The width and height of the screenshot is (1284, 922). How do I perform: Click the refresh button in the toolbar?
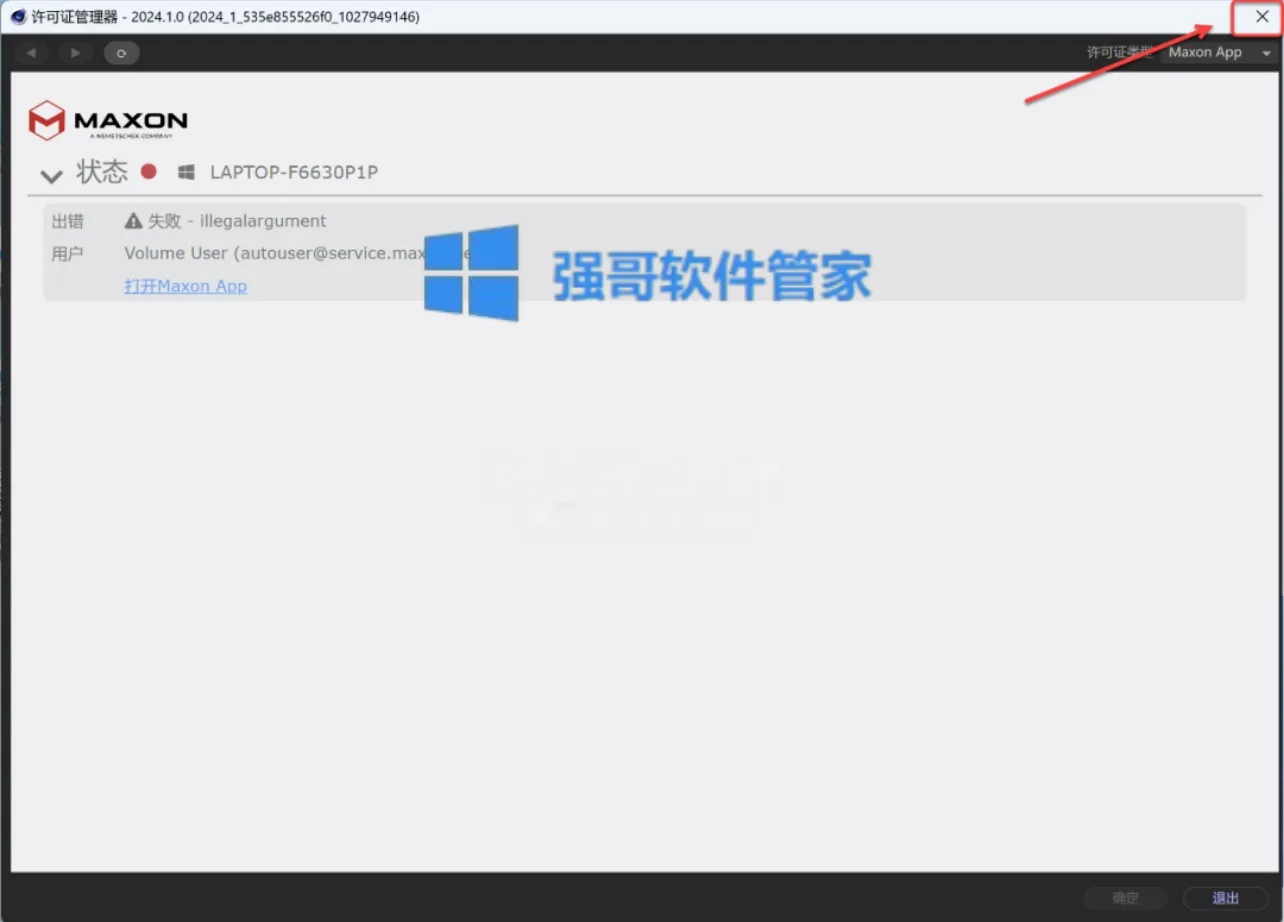coord(121,53)
